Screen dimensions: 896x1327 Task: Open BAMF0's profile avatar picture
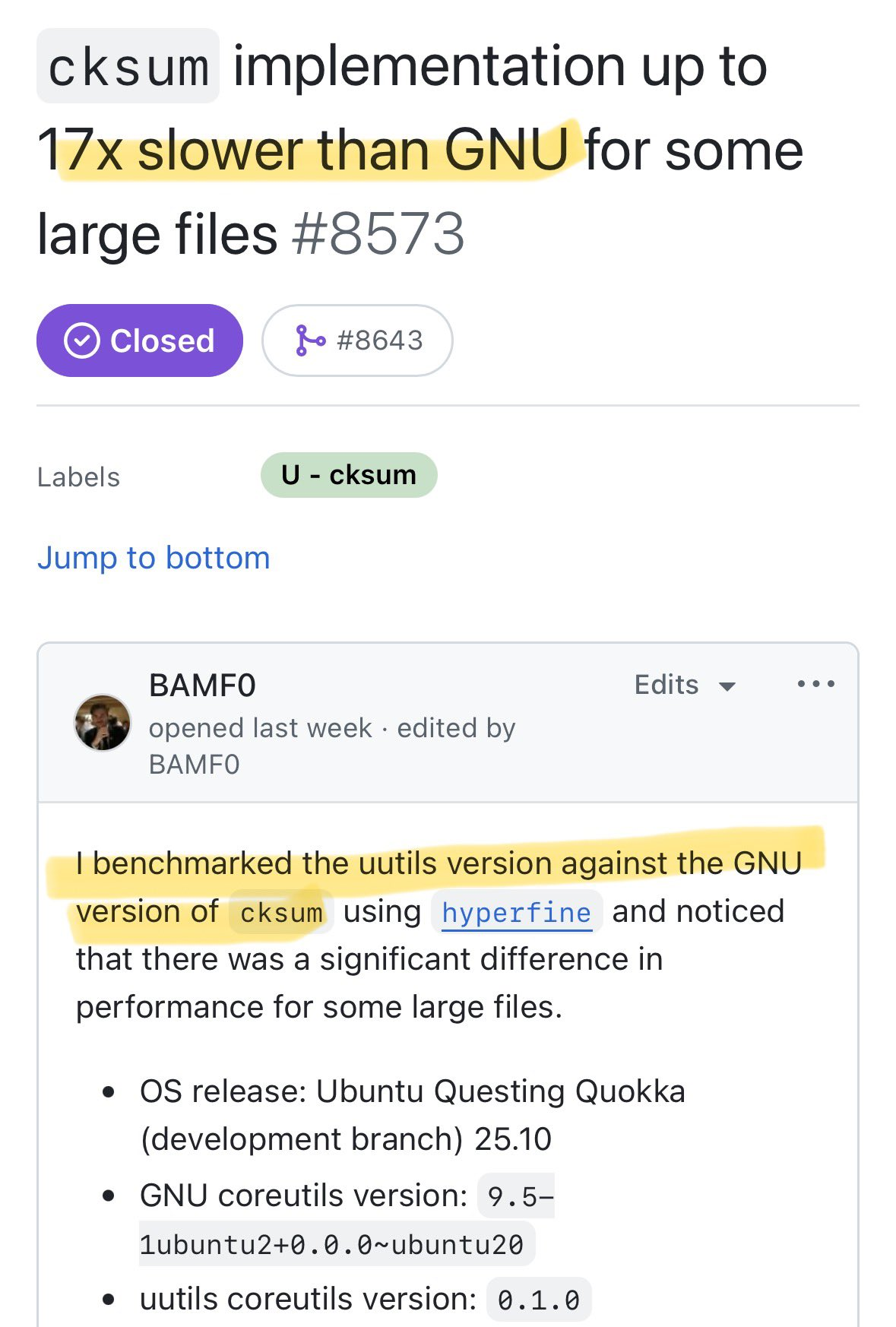point(102,723)
